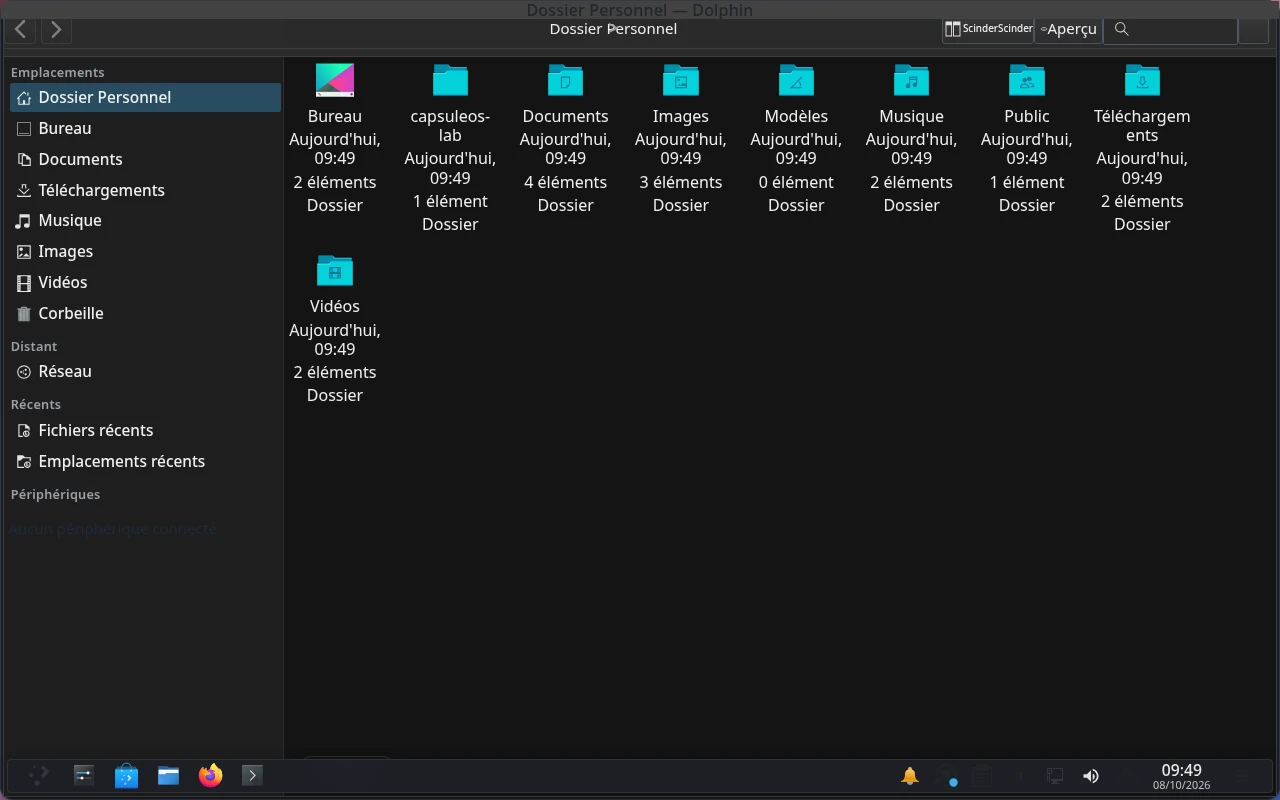This screenshot has width=1280, height=800.
Task: Open Bureau in the Emplacements sidebar
Action: point(146,128)
